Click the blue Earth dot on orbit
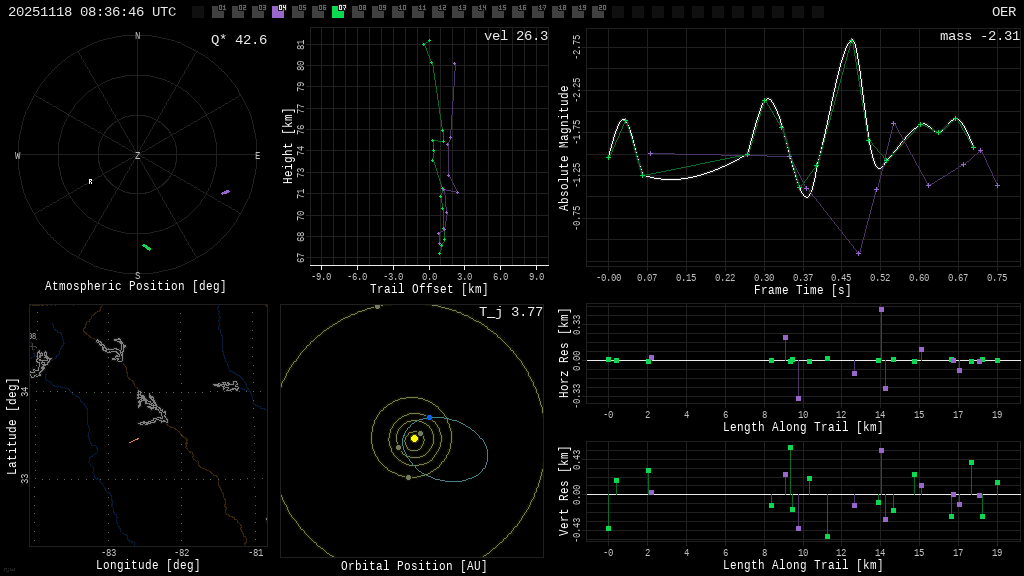 coord(429,417)
